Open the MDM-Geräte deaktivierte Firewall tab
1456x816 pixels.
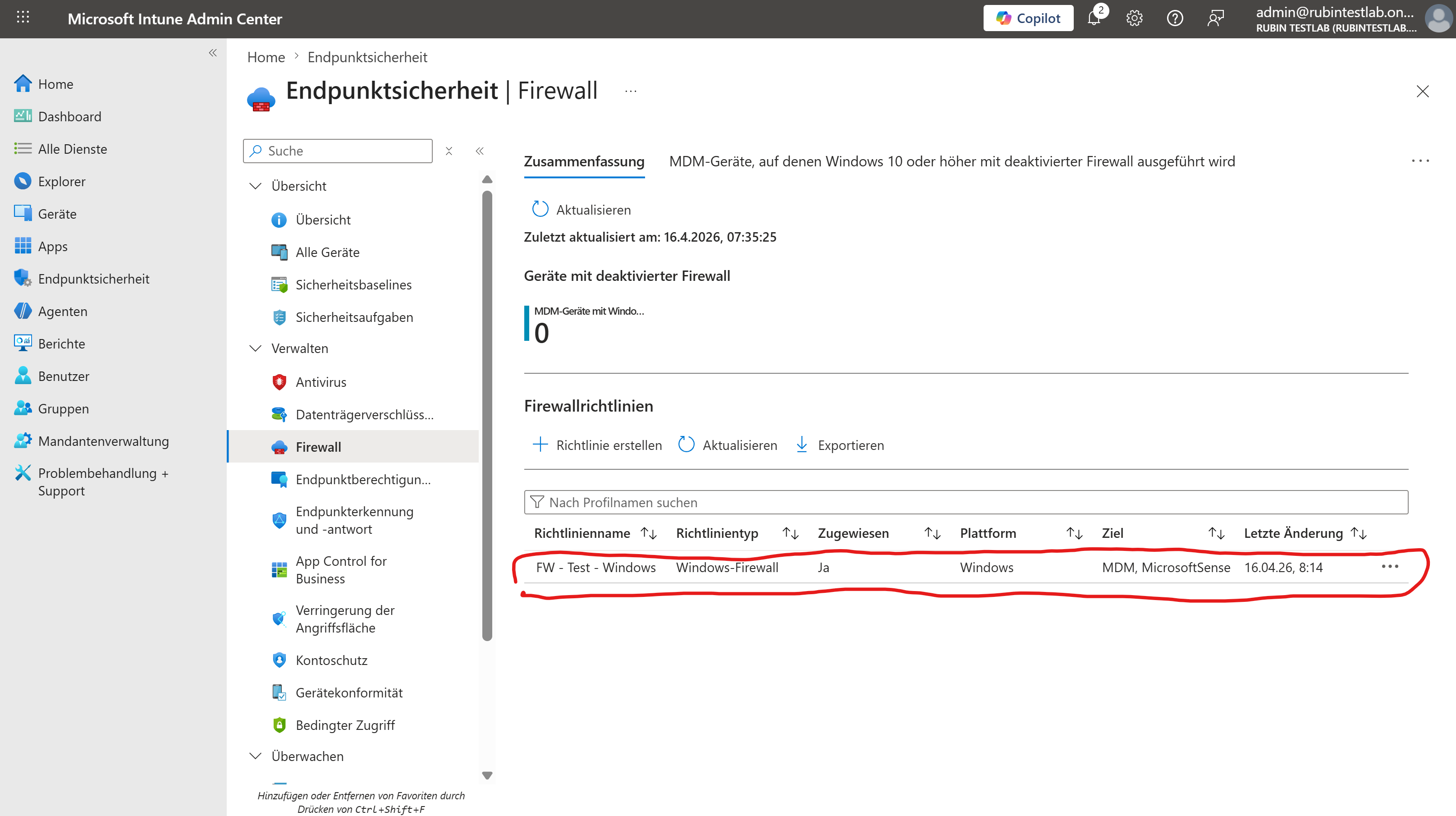(952, 161)
